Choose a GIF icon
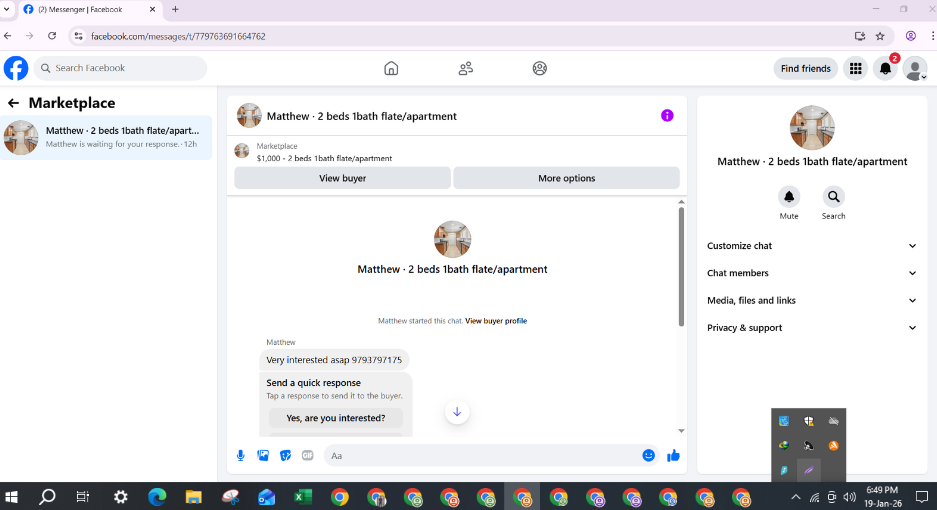 [x=308, y=456]
